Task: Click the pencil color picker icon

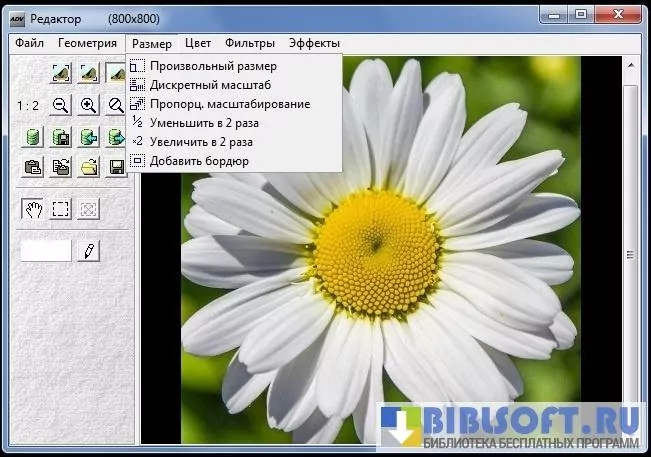Action: pyautogui.click(x=90, y=250)
